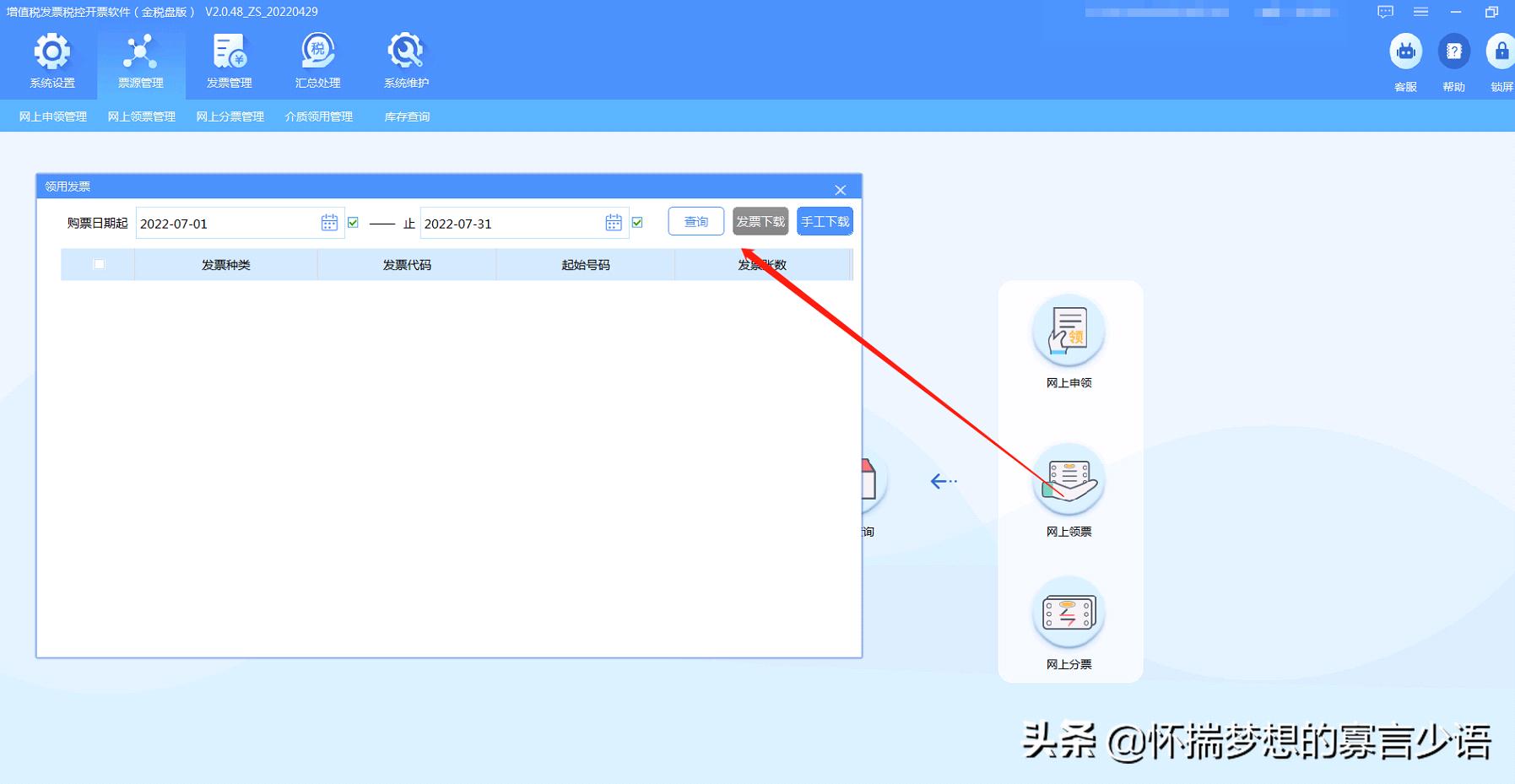The width and height of the screenshot is (1515, 784).
Task: Toggle the checkbox beside the start date
Action: point(353,222)
